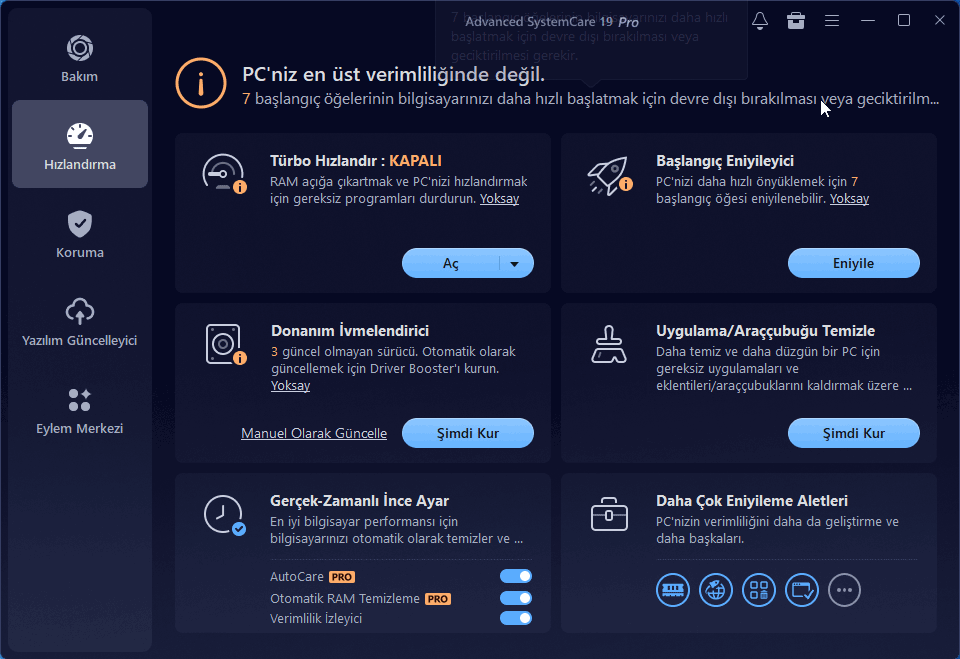The width and height of the screenshot is (960, 659).
Task: Turn on Türbo Hızlandır with Aç button
Action: click(451, 263)
